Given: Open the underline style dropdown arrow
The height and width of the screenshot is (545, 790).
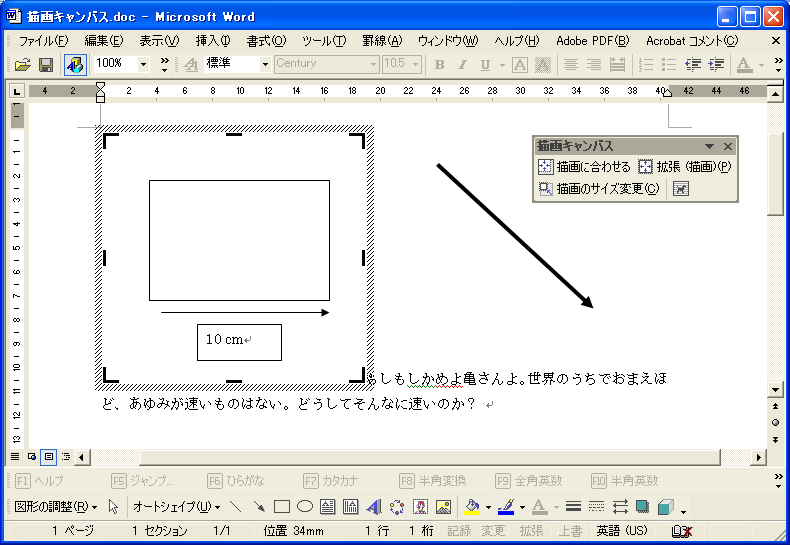Looking at the screenshot, I should [x=502, y=64].
